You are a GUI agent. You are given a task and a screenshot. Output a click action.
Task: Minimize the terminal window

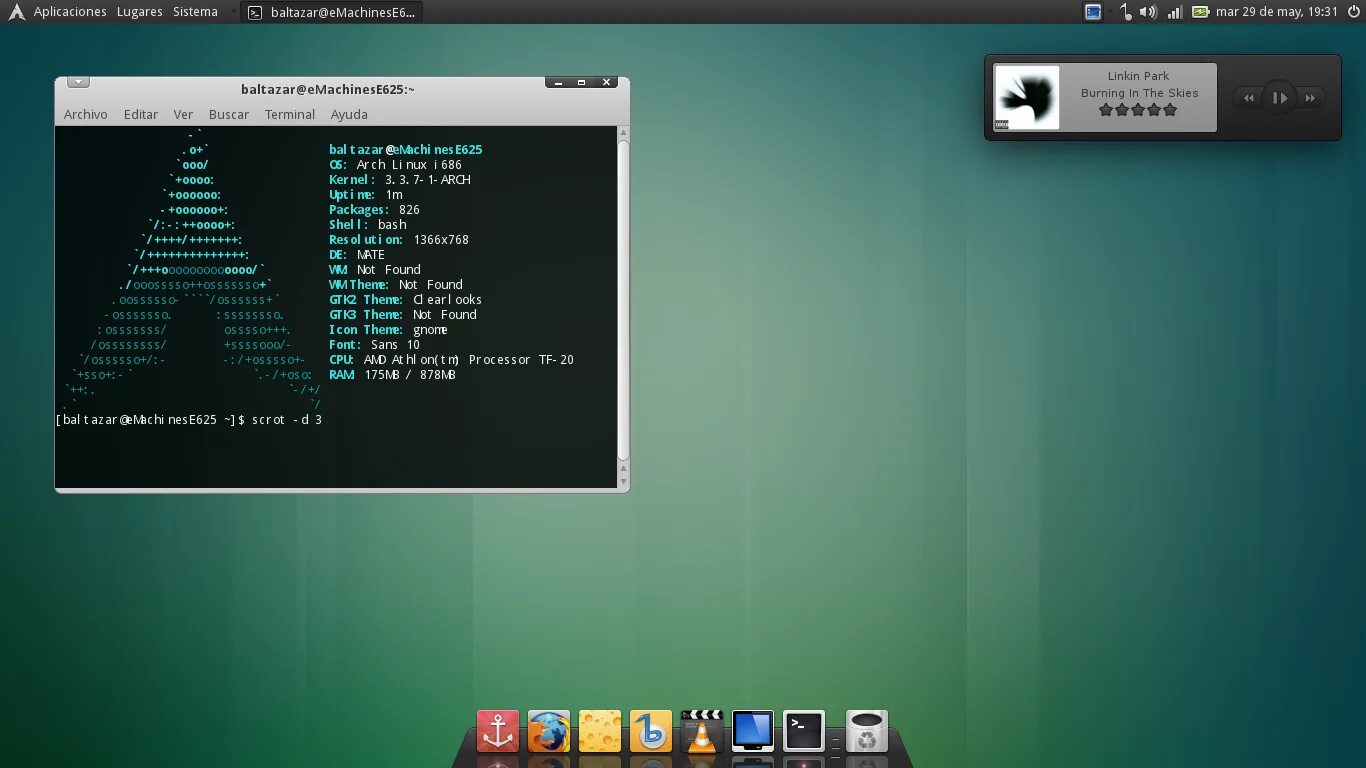(x=558, y=83)
